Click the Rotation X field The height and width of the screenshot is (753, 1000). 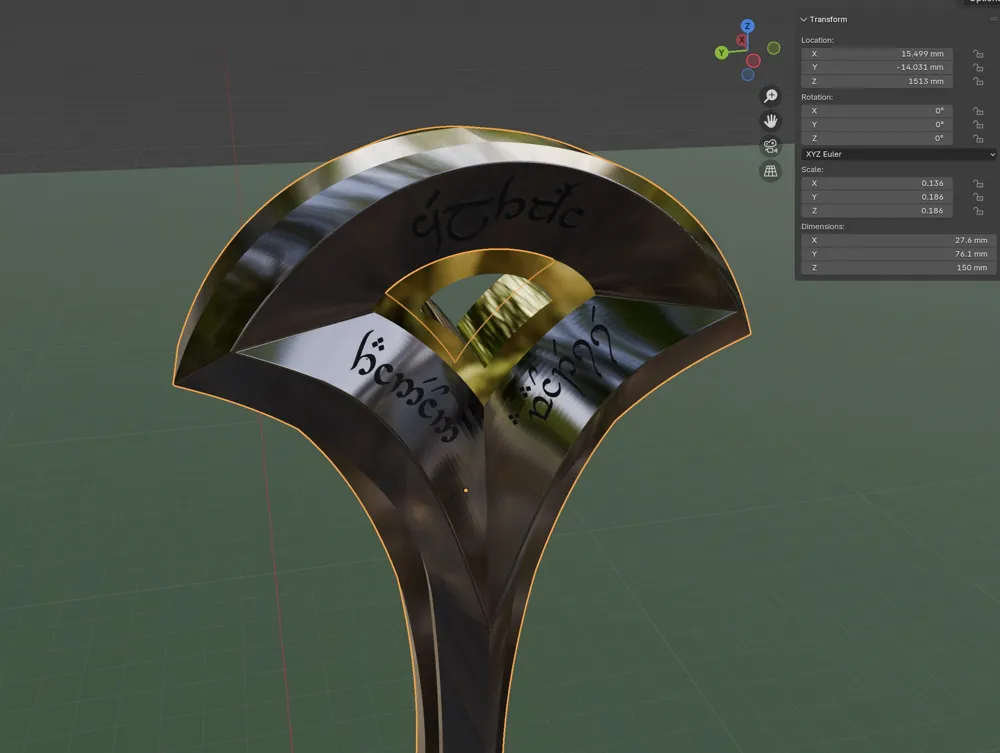(x=877, y=111)
